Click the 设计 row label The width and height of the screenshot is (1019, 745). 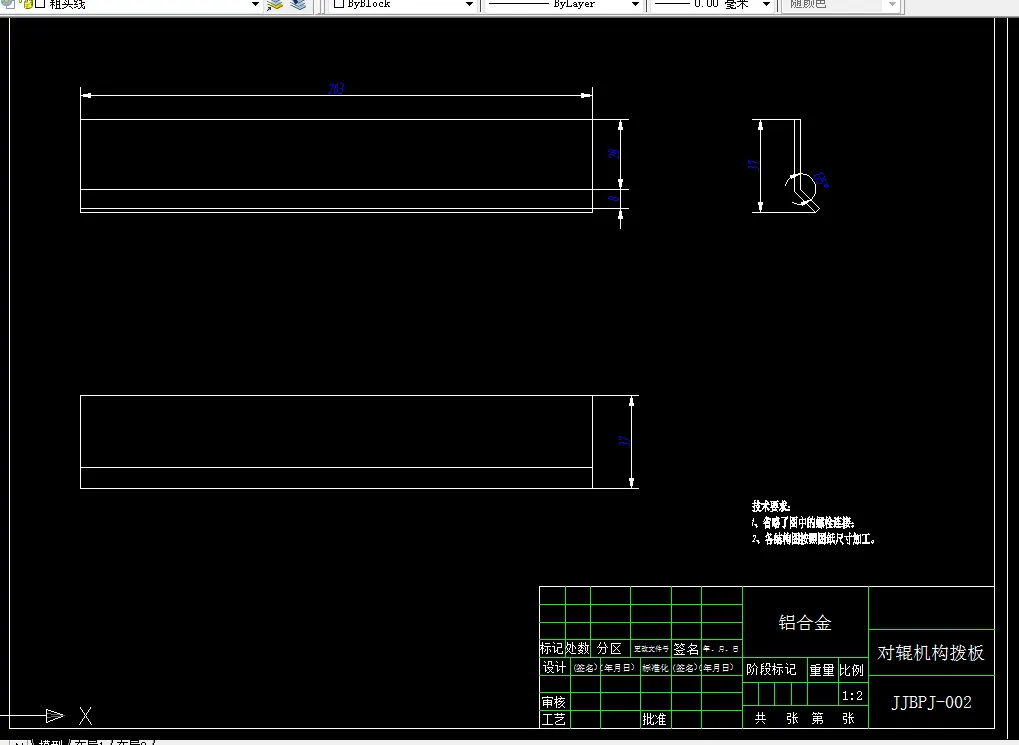click(554, 667)
